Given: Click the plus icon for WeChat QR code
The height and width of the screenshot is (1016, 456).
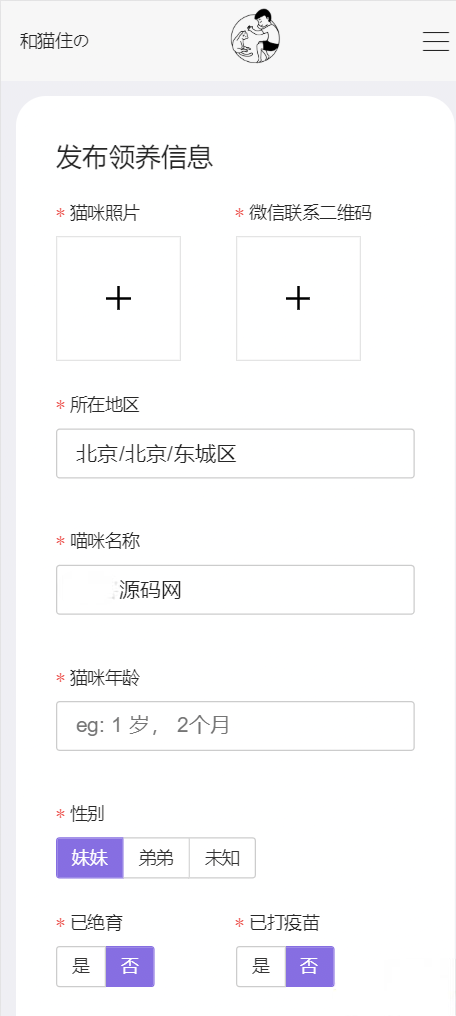Looking at the screenshot, I should click(298, 298).
